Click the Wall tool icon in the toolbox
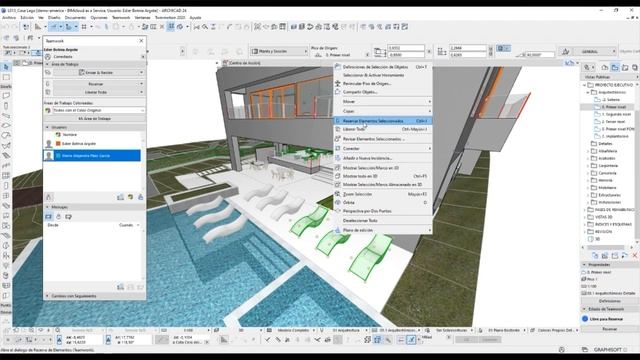 tap(6, 96)
